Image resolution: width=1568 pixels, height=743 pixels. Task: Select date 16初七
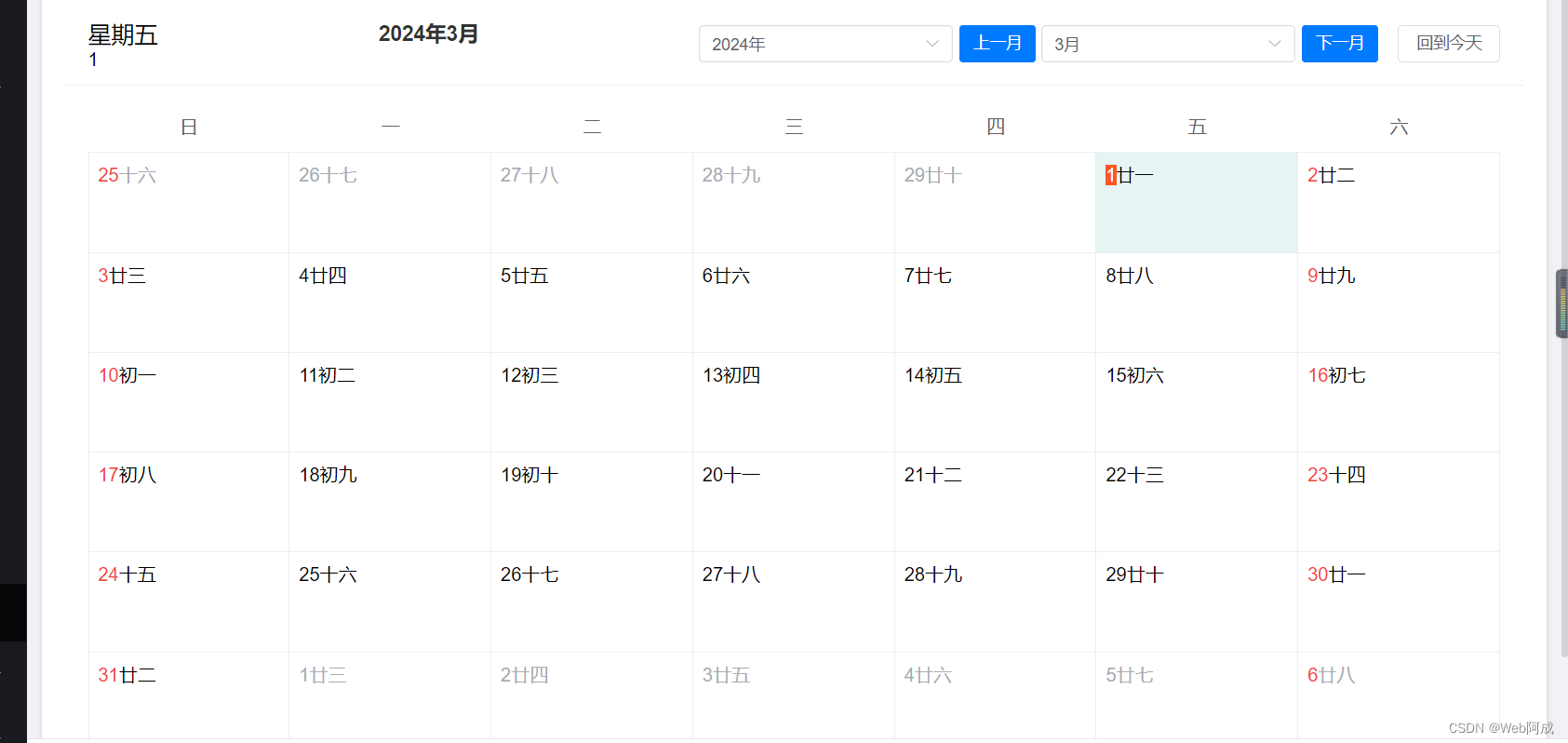(1399, 402)
